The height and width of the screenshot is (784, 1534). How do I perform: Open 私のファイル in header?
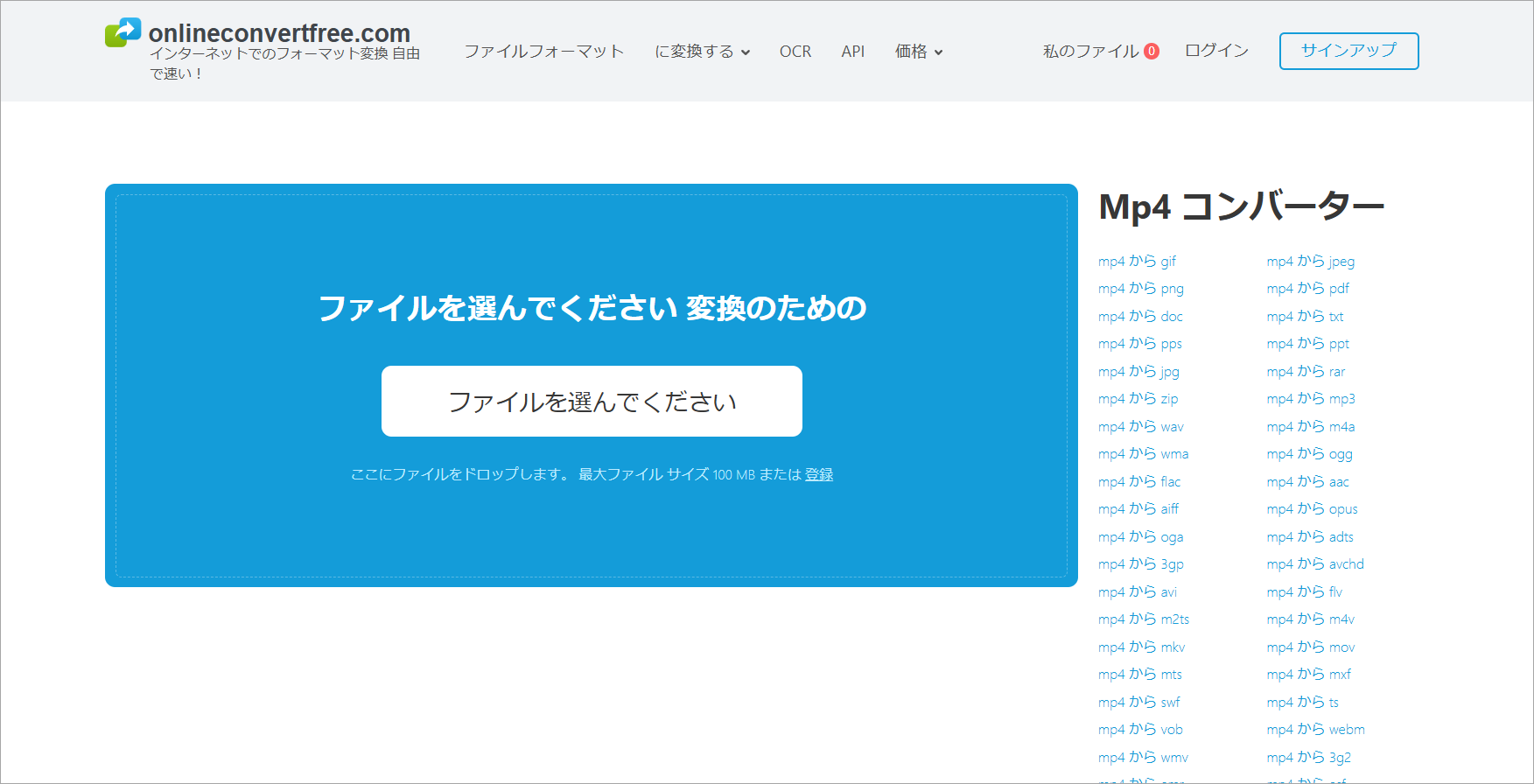tap(1091, 51)
